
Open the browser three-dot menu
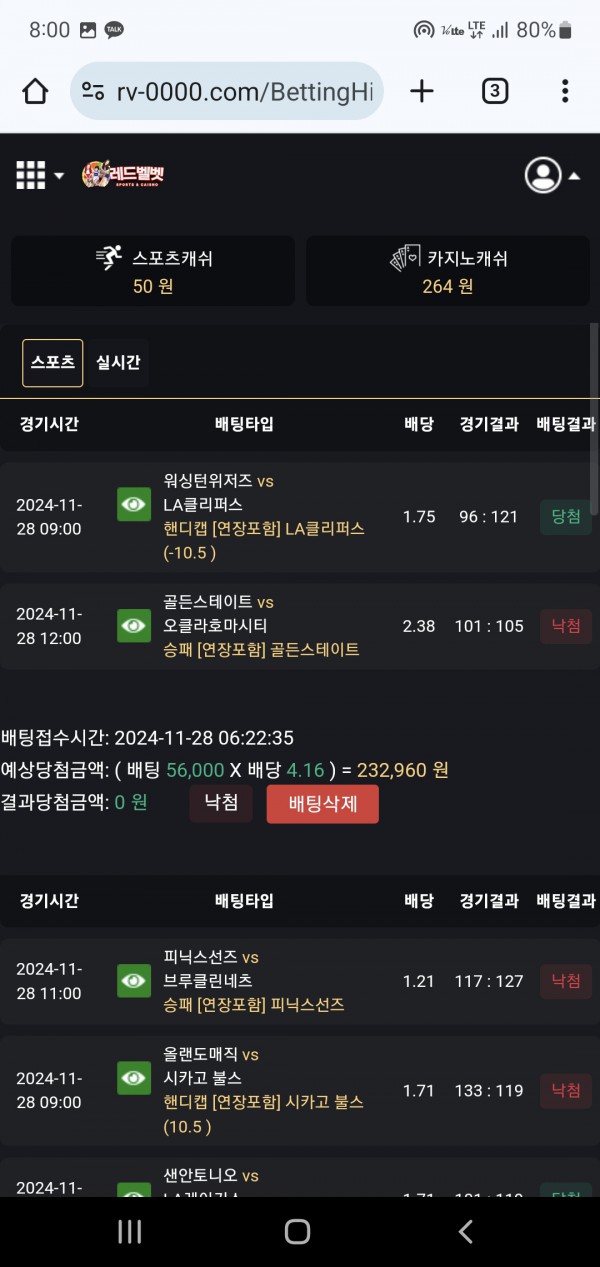pyautogui.click(x=565, y=92)
